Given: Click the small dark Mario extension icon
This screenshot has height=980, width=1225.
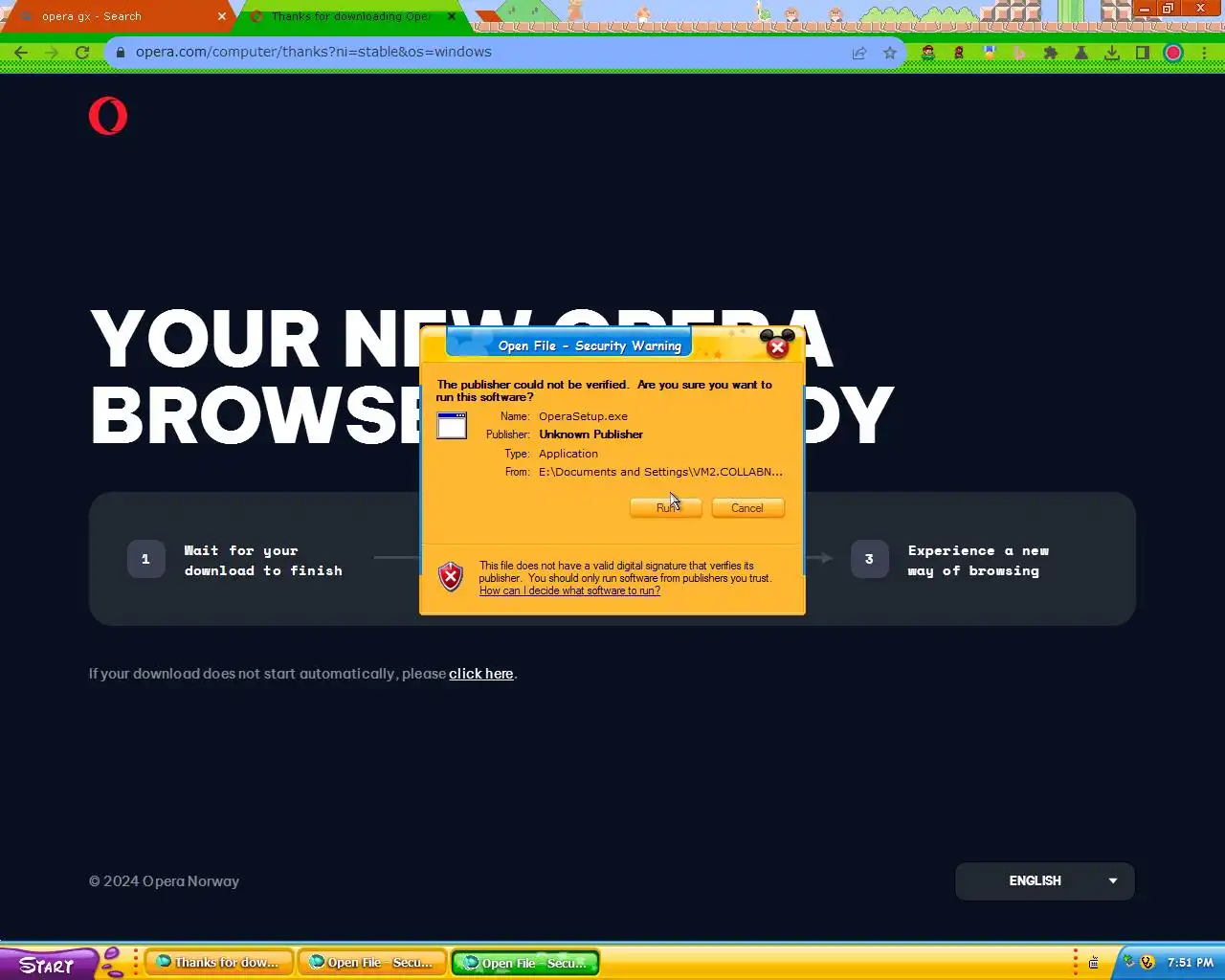Looking at the screenshot, I should coord(959,53).
